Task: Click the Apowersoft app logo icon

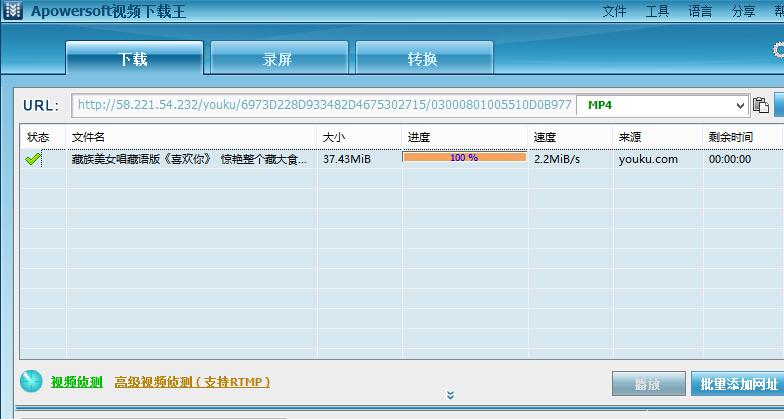Action: pyautogui.click(x=13, y=10)
